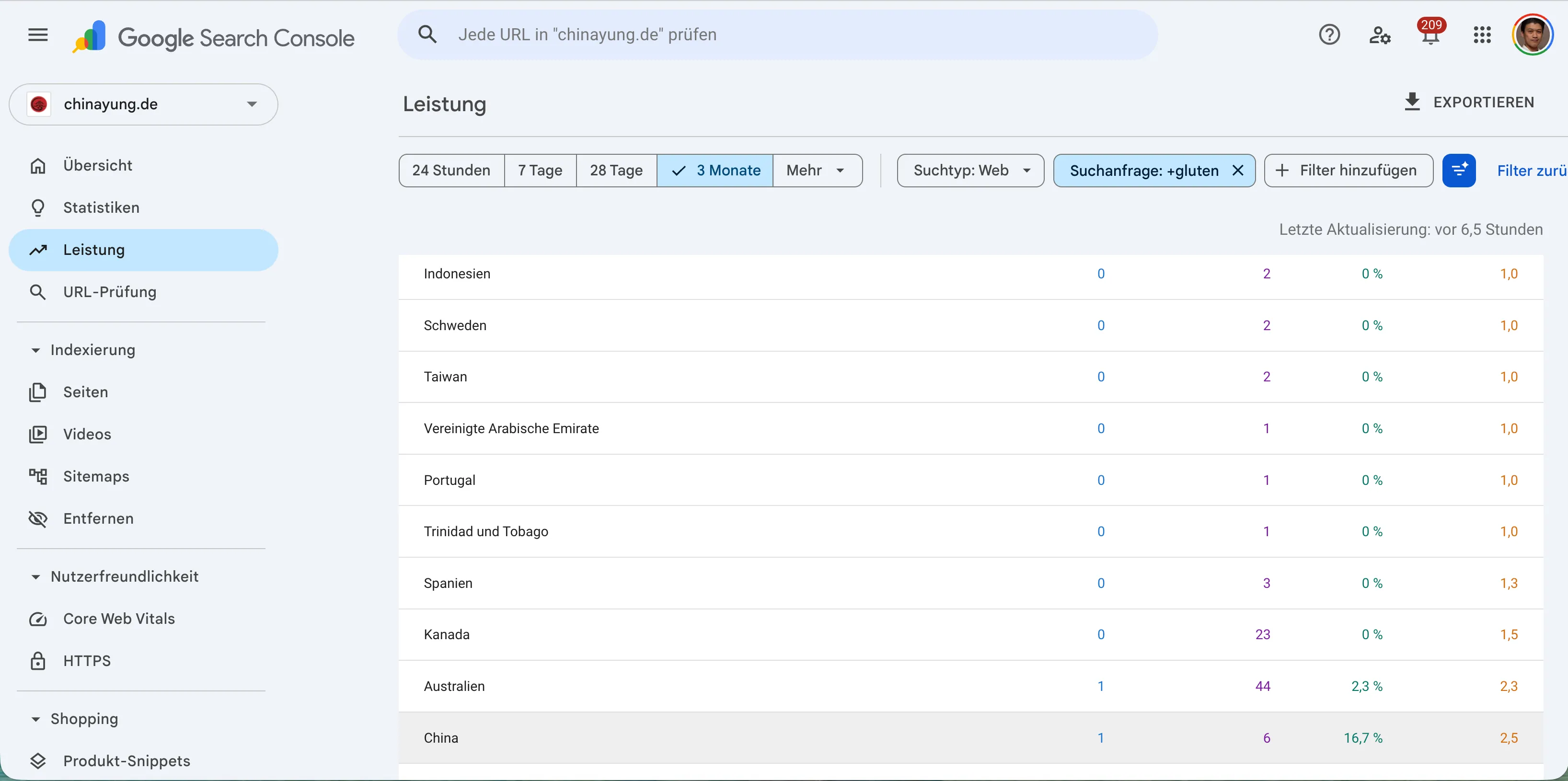Image resolution: width=1568 pixels, height=781 pixels.
Task: Open URL-Prüfung in the sidebar
Action: coord(144,292)
